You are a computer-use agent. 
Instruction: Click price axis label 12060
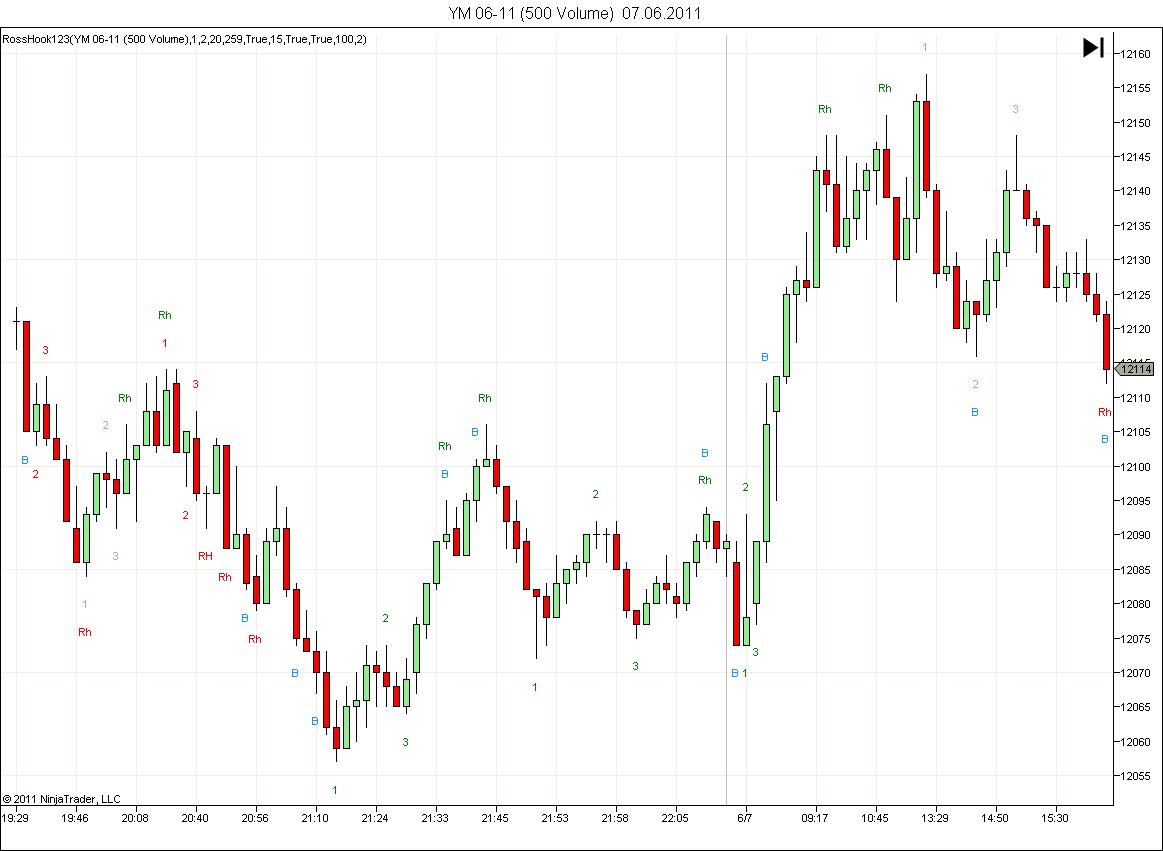pyautogui.click(x=1136, y=742)
